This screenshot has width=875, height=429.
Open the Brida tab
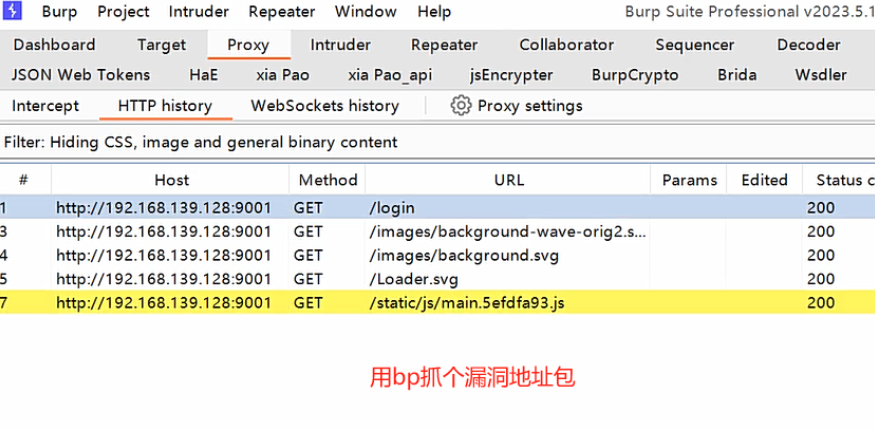tap(737, 75)
